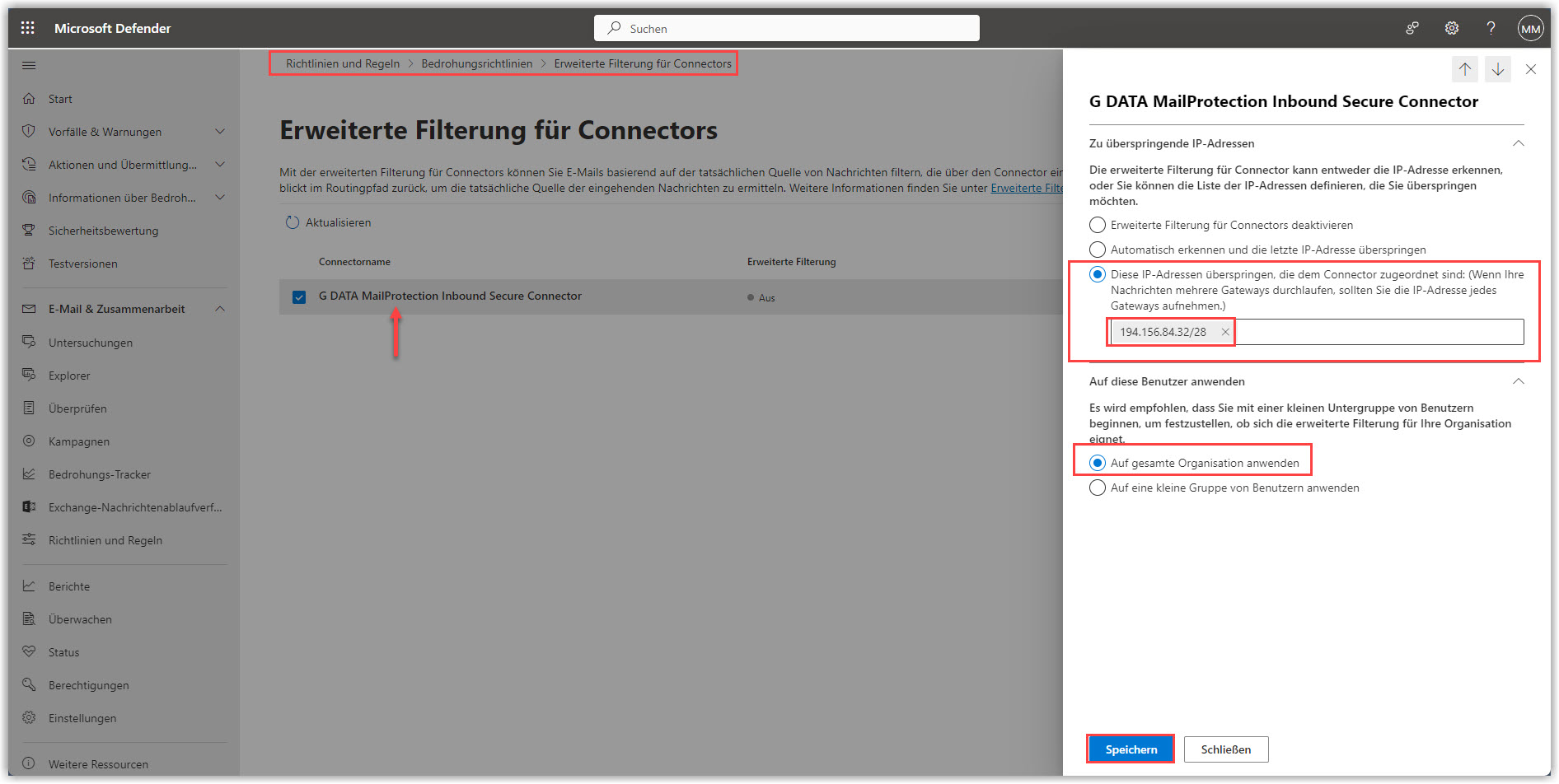The width and height of the screenshot is (1559, 784).
Task: Click the Start home icon
Action: (29, 99)
